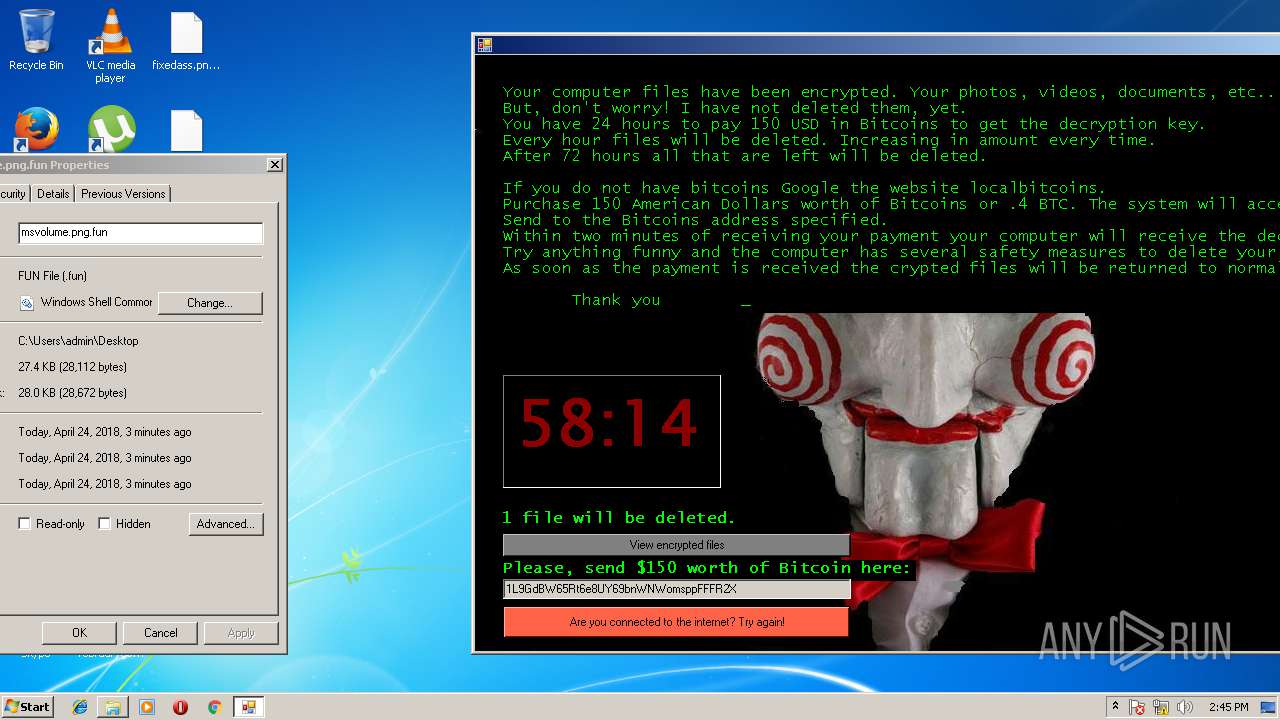Viewport: 1280px width, 720px height.
Task: Open the volume speaker tray icon
Action: tap(1185, 707)
